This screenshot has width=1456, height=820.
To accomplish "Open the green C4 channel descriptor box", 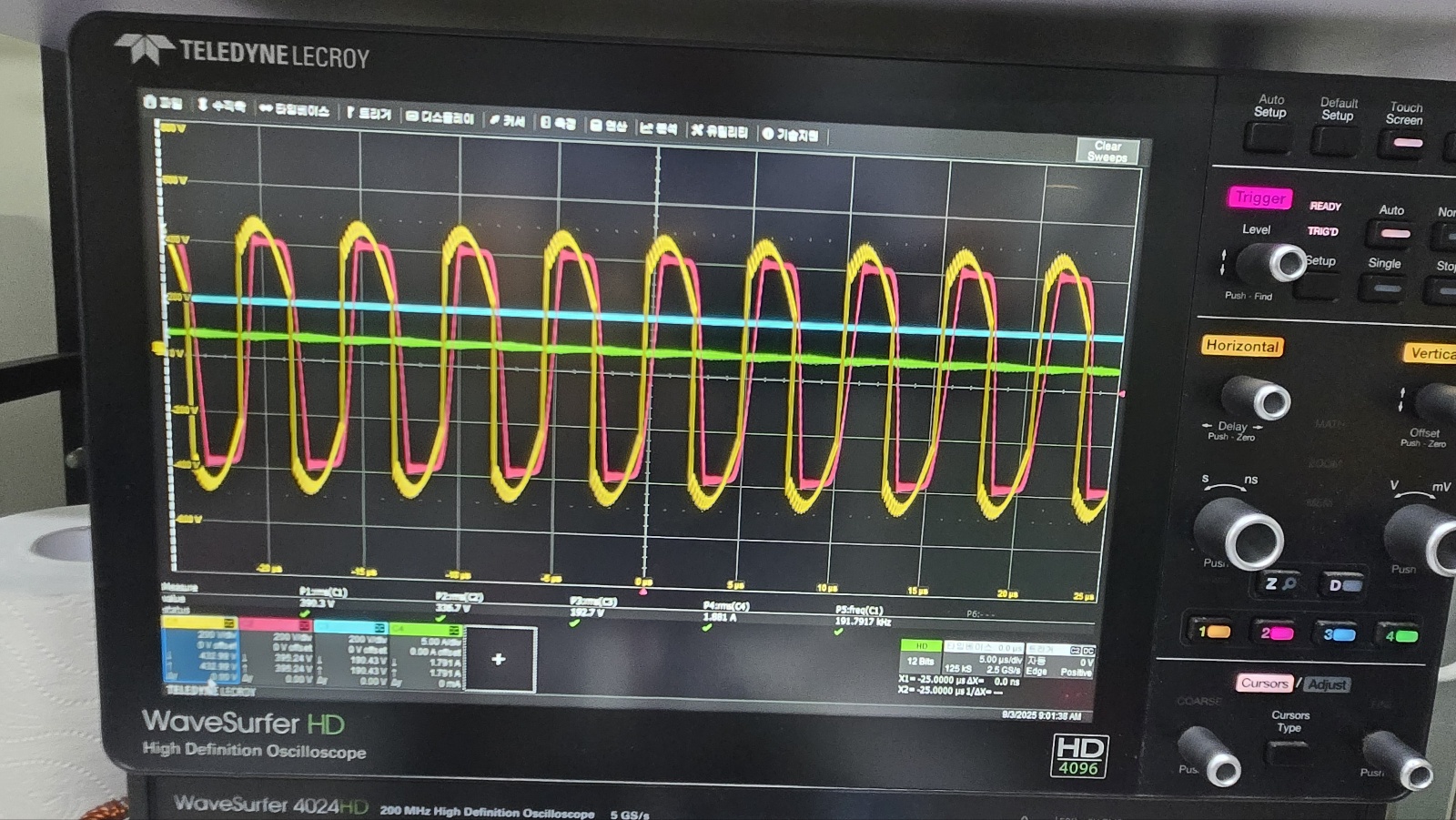I will 426,656.
